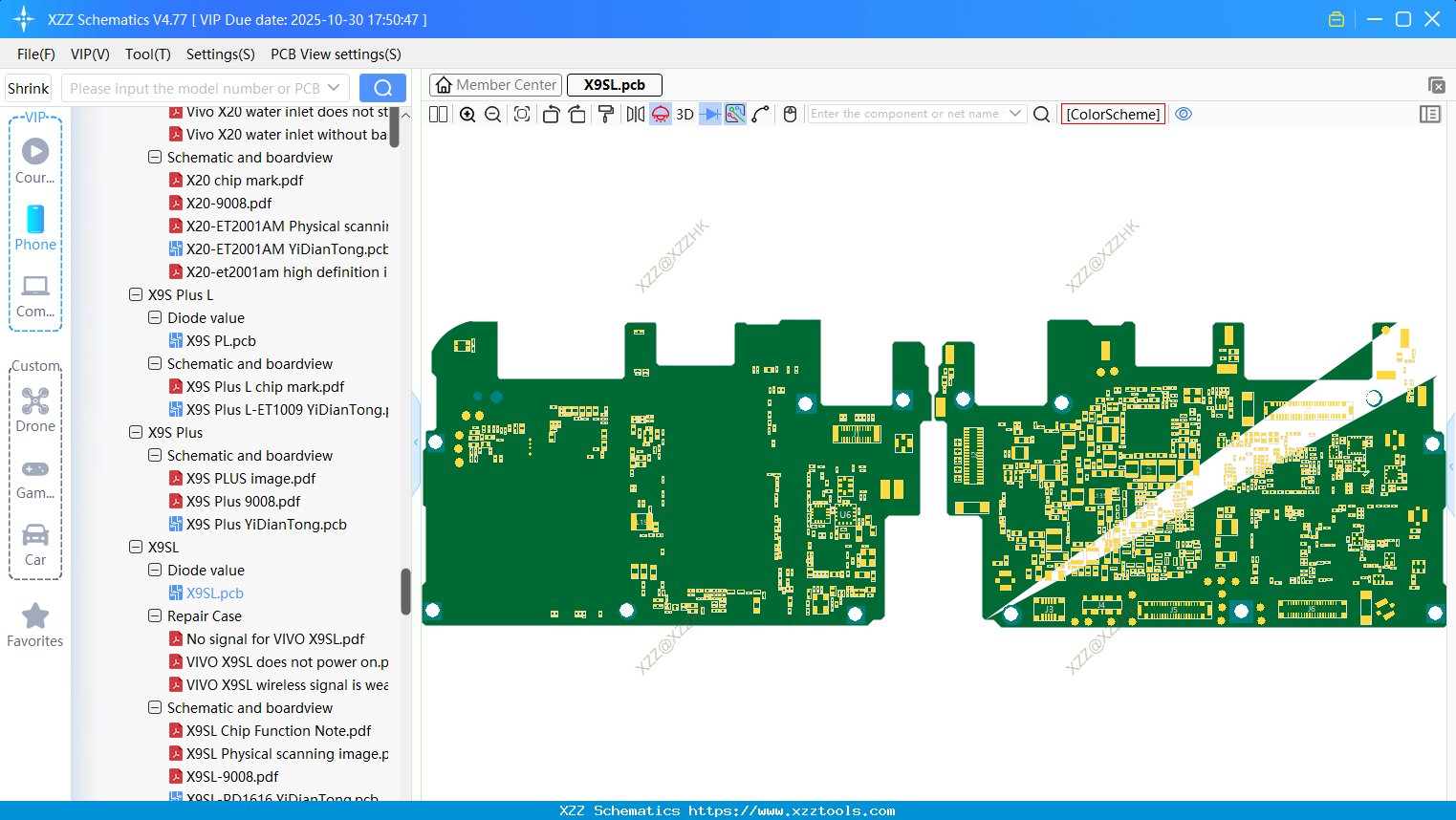1456x820 pixels.
Task: Toggle the eye visibility icon
Action: 1184,114
